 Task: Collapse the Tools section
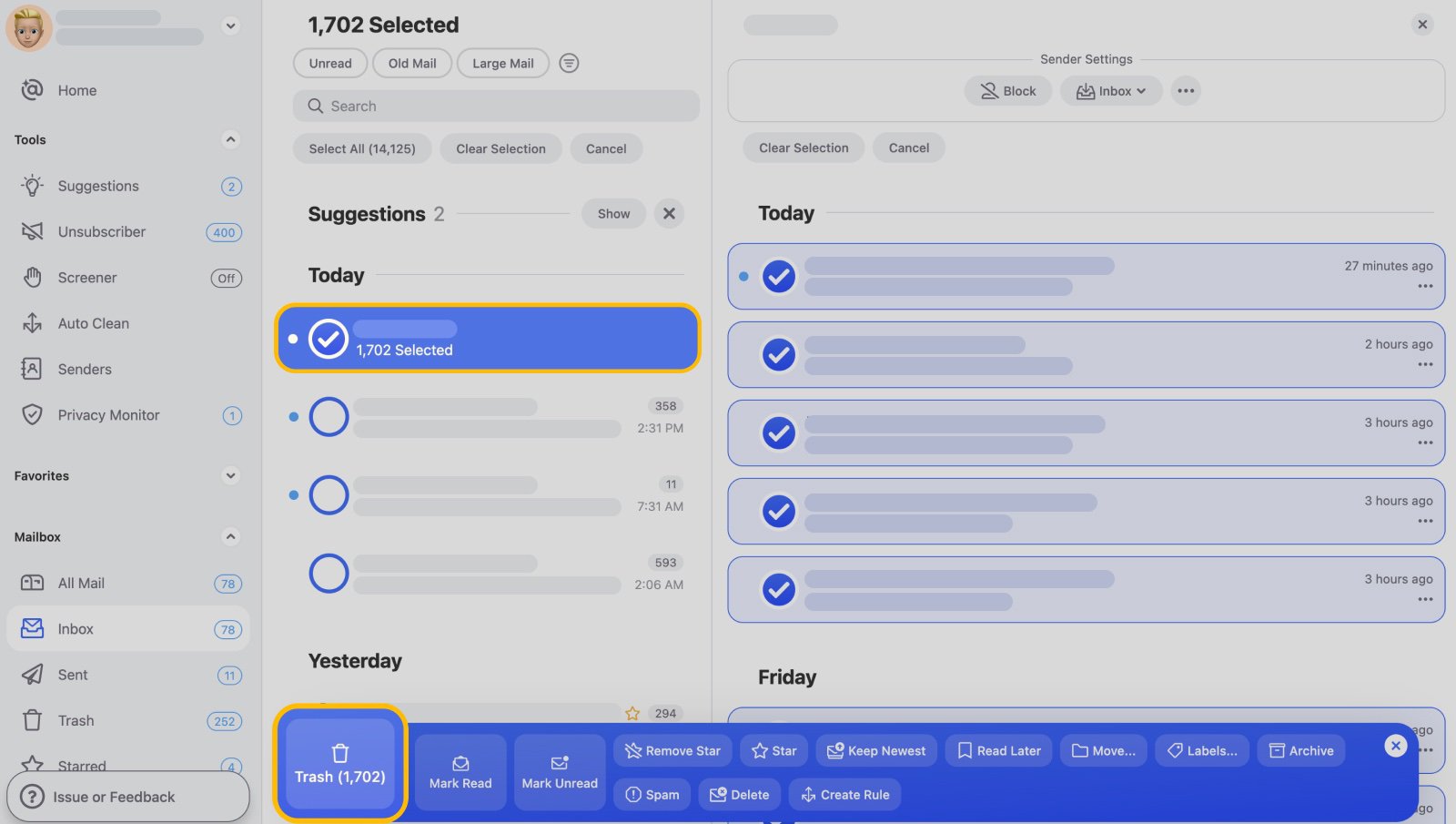pos(230,139)
